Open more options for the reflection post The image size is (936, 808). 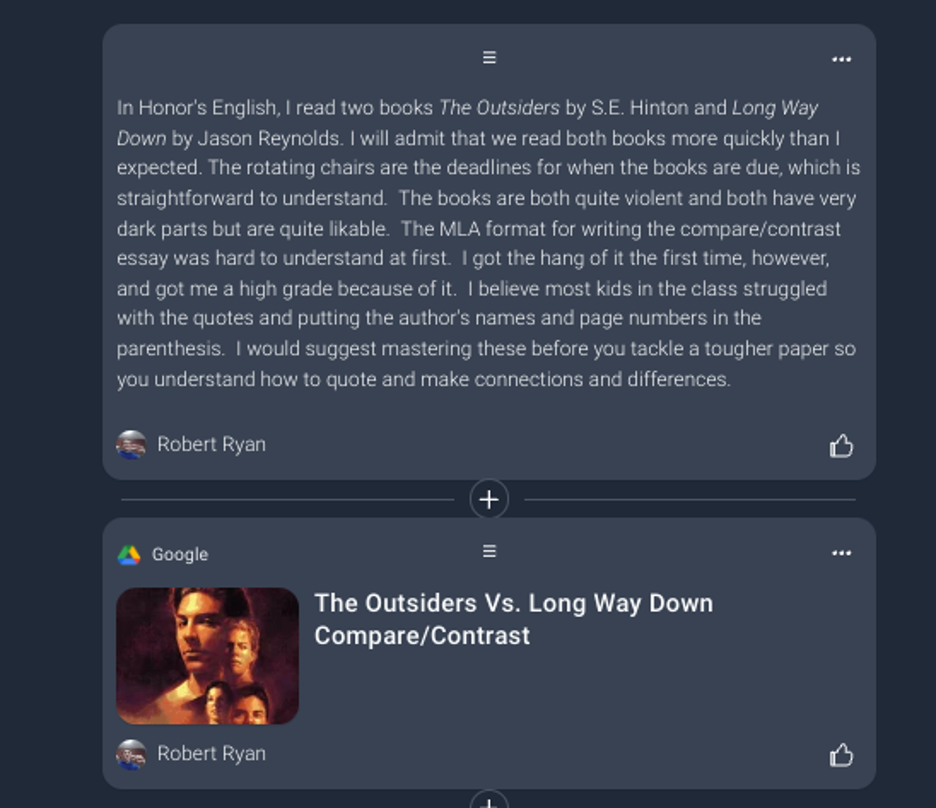click(842, 59)
